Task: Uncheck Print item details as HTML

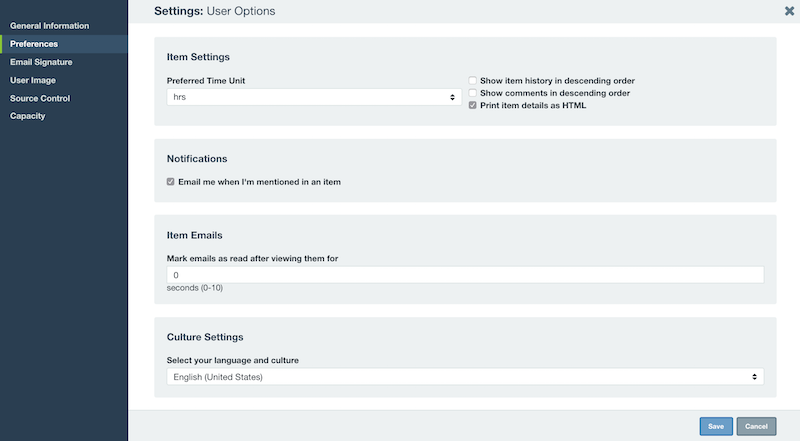Action: point(472,105)
